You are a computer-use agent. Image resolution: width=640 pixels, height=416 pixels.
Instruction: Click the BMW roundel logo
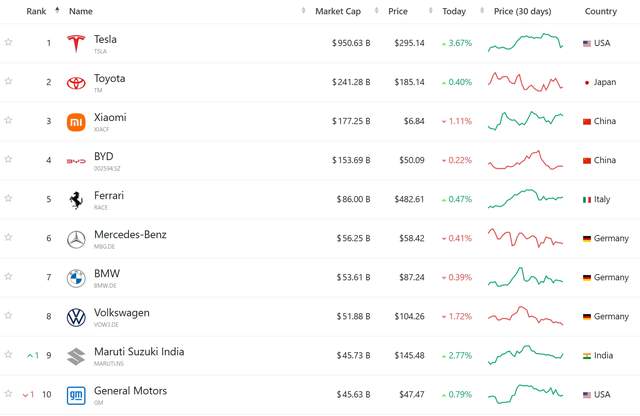76,278
